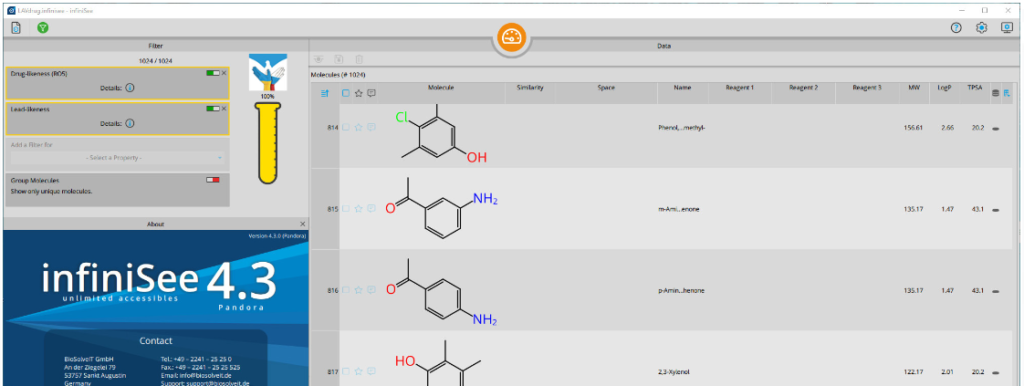Toggle the Drug-likeness (RO5) filter switch

(x=212, y=73)
